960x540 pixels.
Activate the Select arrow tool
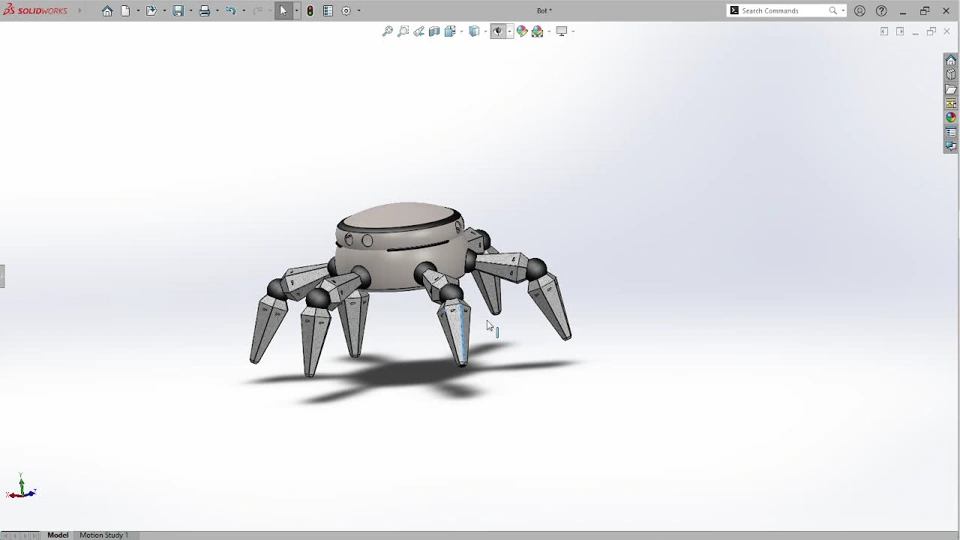283,11
